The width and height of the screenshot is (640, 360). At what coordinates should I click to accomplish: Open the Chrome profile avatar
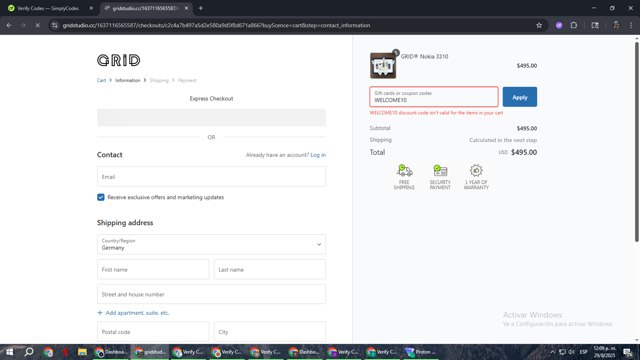click(616, 25)
